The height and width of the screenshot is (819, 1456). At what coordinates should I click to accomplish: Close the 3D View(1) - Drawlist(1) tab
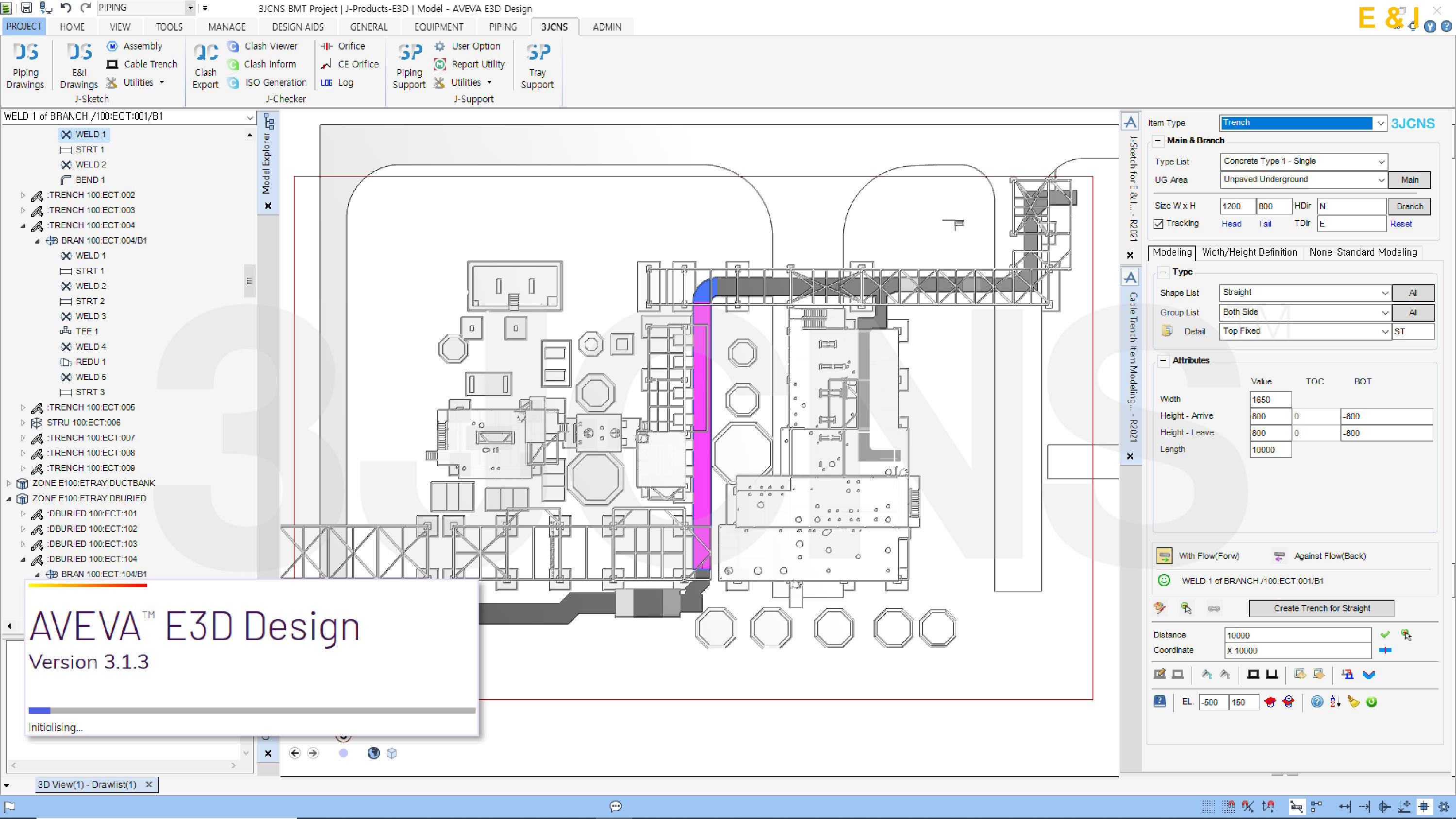[x=149, y=785]
